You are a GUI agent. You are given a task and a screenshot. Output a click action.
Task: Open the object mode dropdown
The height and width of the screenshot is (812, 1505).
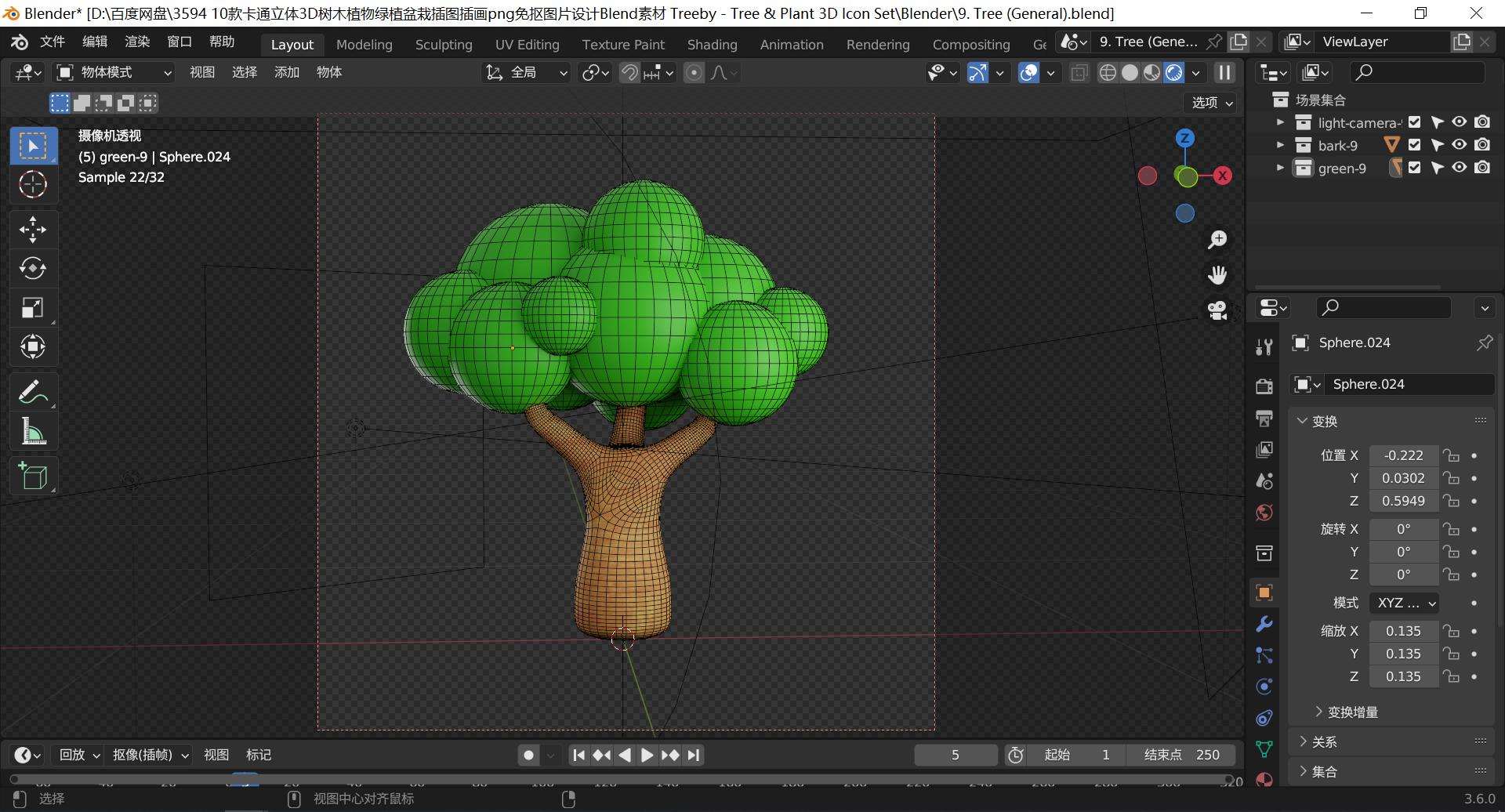[114, 73]
